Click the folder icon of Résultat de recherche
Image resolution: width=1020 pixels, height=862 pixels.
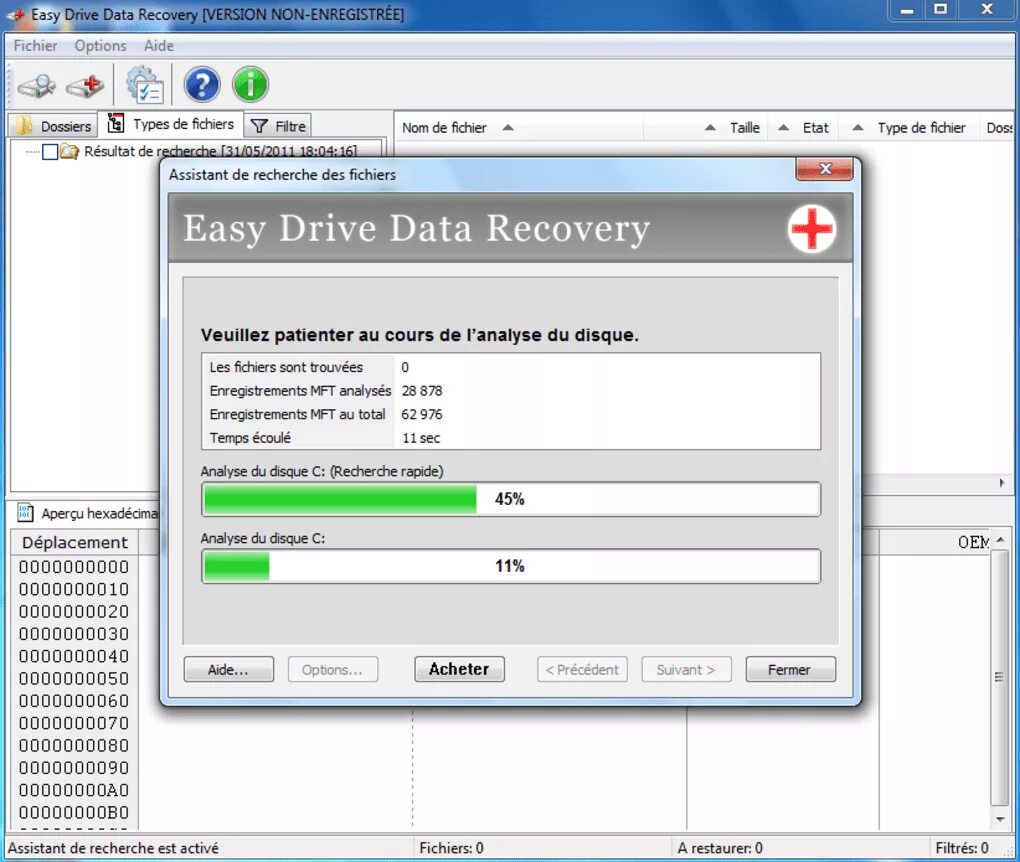point(70,152)
